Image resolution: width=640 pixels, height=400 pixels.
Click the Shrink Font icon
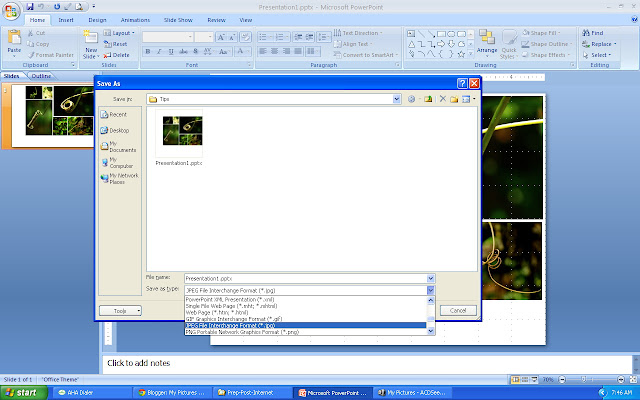tap(232, 38)
